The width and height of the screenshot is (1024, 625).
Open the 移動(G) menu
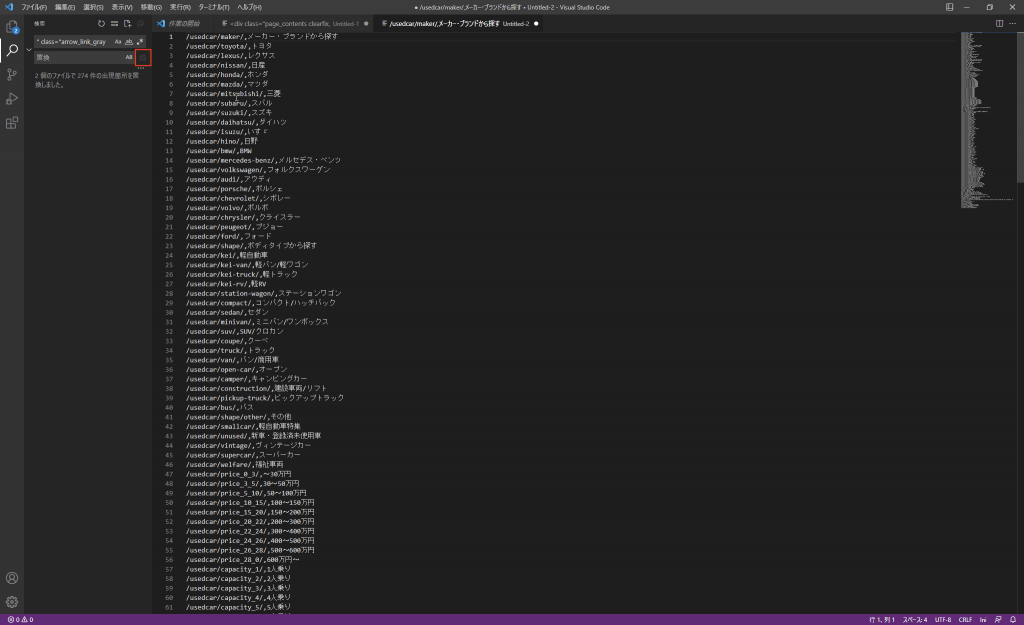coord(151,7)
